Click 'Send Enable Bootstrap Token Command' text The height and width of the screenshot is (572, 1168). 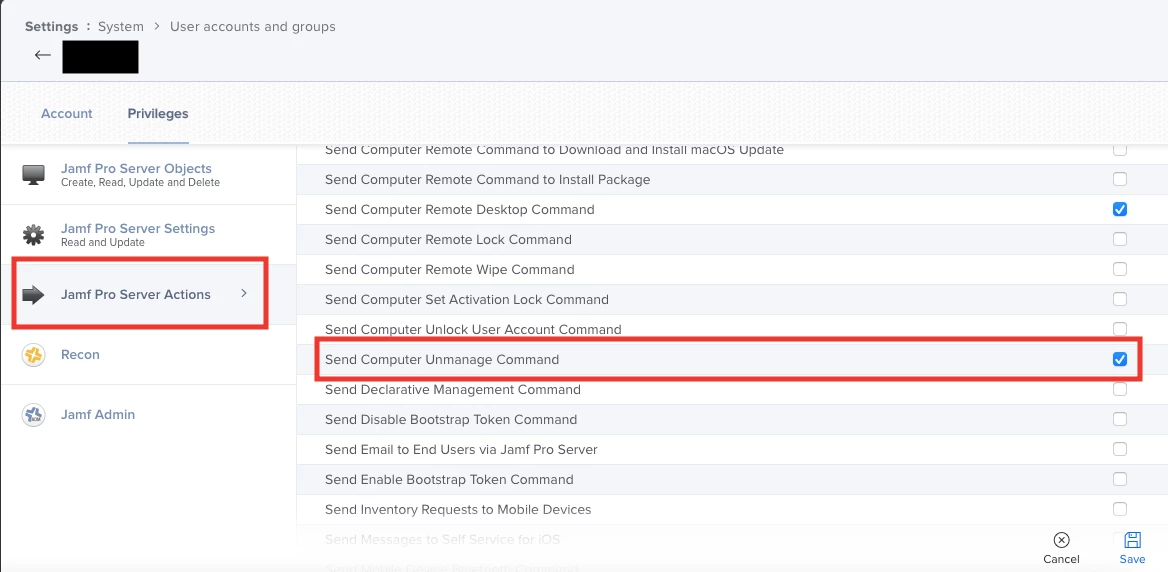449,479
